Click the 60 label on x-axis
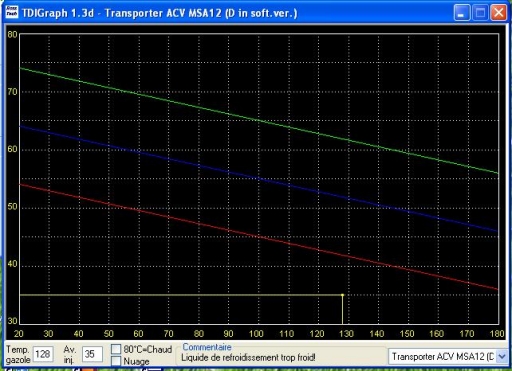 point(138,333)
